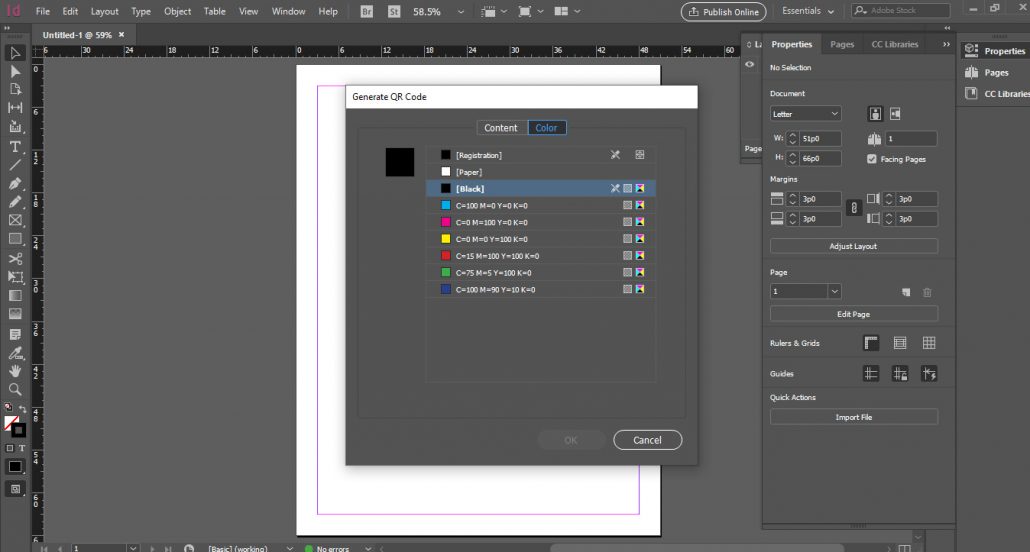The width and height of the screenshot is (1030, 552).
Task: Select the Type tool
Action: coord(15,147)
